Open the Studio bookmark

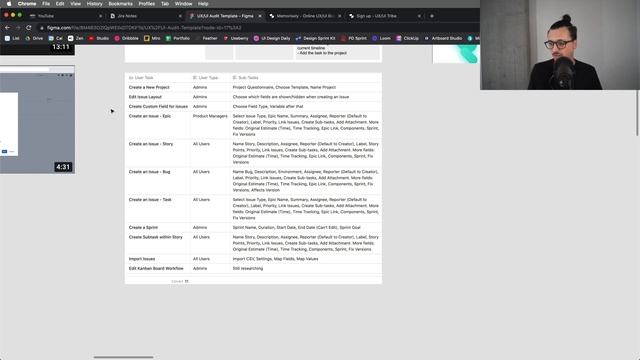99,38
